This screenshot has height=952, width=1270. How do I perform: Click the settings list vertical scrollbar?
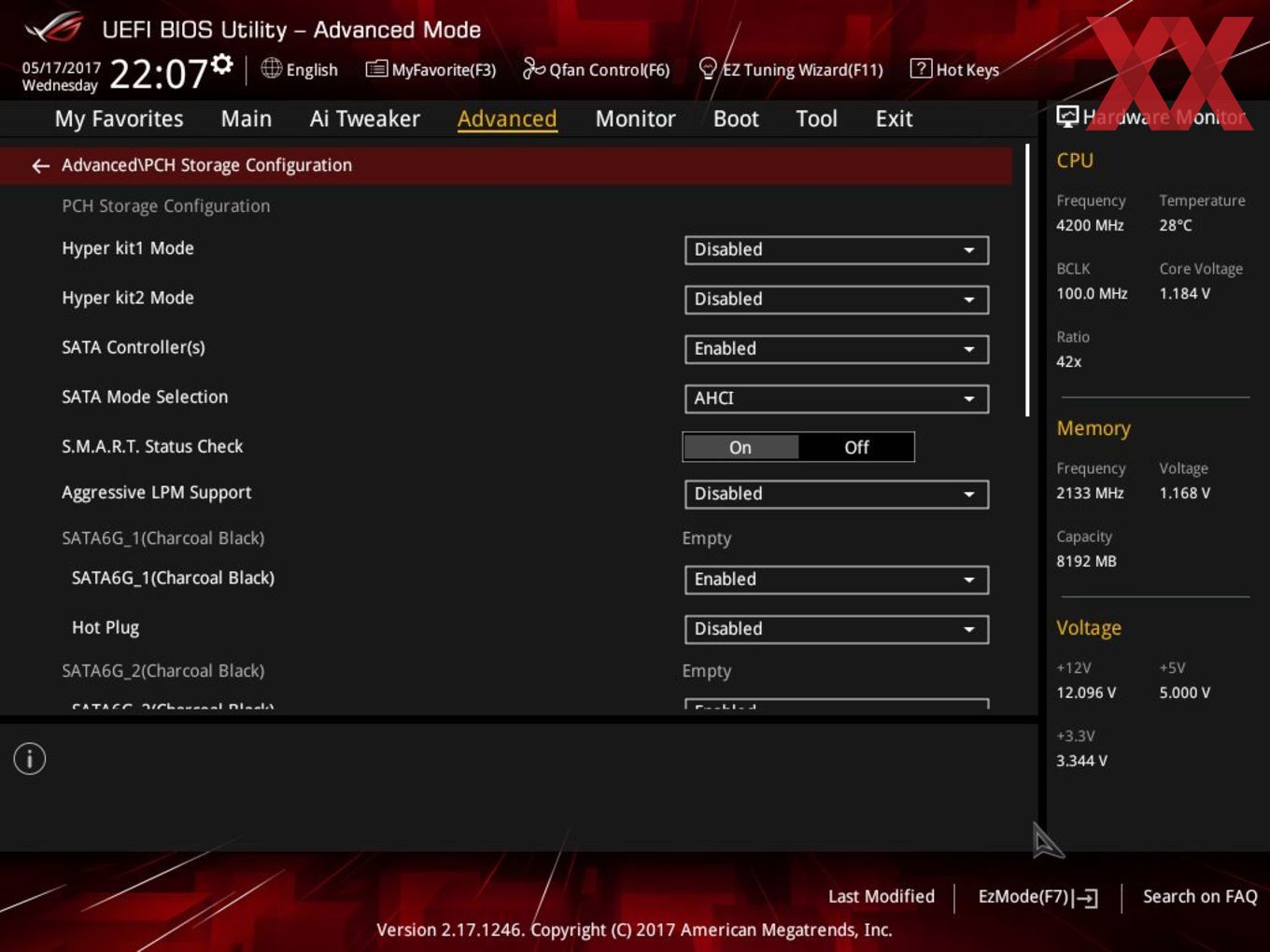tap(1027, 280)
